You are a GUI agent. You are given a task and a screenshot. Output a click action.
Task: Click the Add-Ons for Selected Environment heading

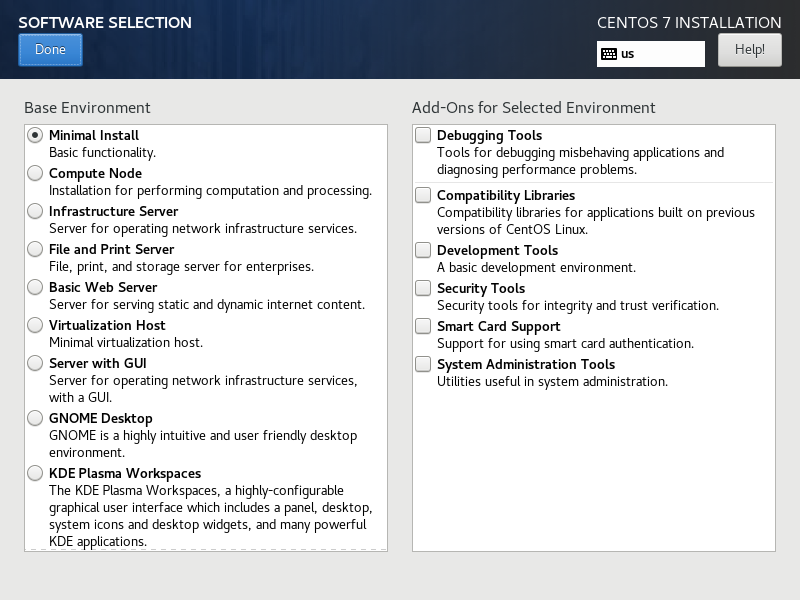pyautogui.click(x=533, y=107)
